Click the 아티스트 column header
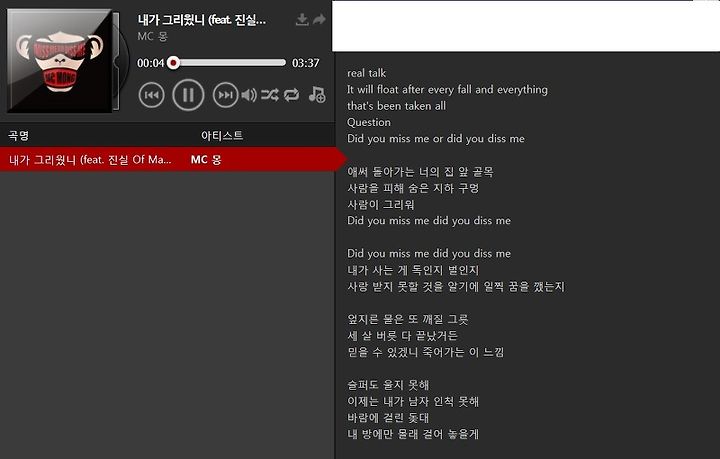720x459 pixels. pos(222,135)
